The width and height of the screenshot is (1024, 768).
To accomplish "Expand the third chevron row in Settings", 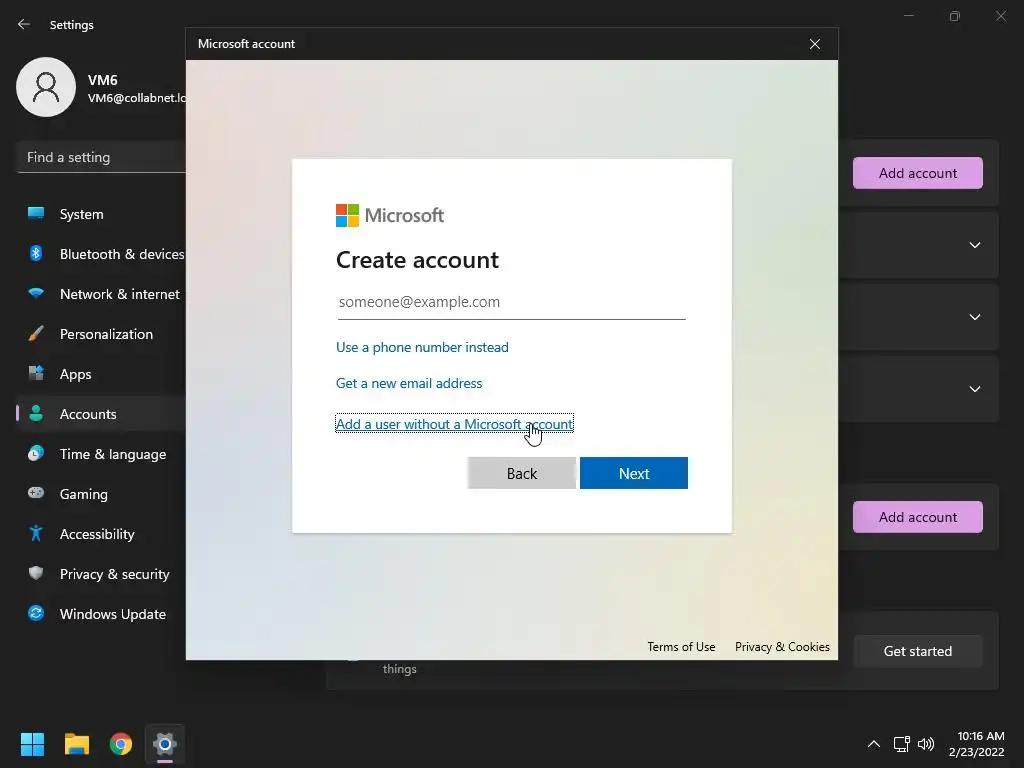I will point(975,389).
